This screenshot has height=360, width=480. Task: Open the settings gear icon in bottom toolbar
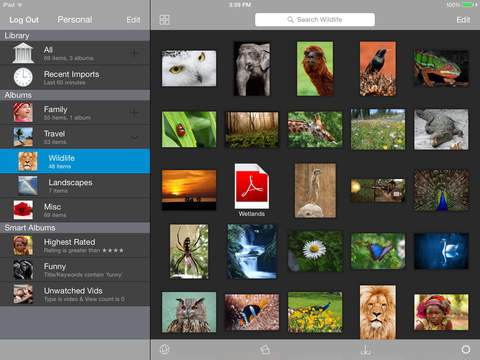[x=466, y=349]
